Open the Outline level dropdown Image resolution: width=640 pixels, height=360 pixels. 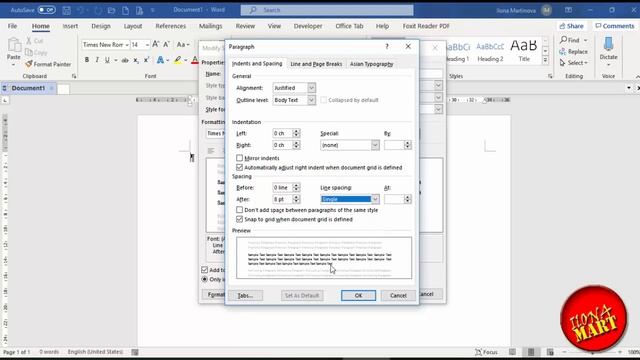coord(311,100)
